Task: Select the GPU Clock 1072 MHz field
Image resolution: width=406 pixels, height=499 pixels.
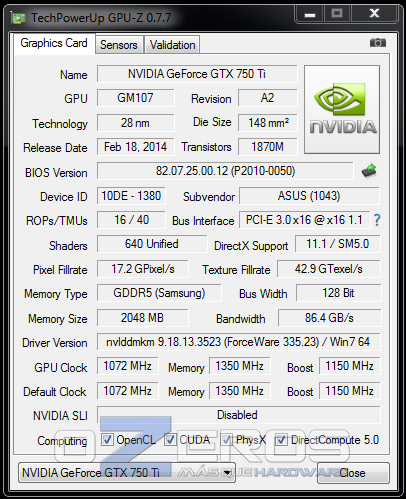Action: (x=128, y=366)
